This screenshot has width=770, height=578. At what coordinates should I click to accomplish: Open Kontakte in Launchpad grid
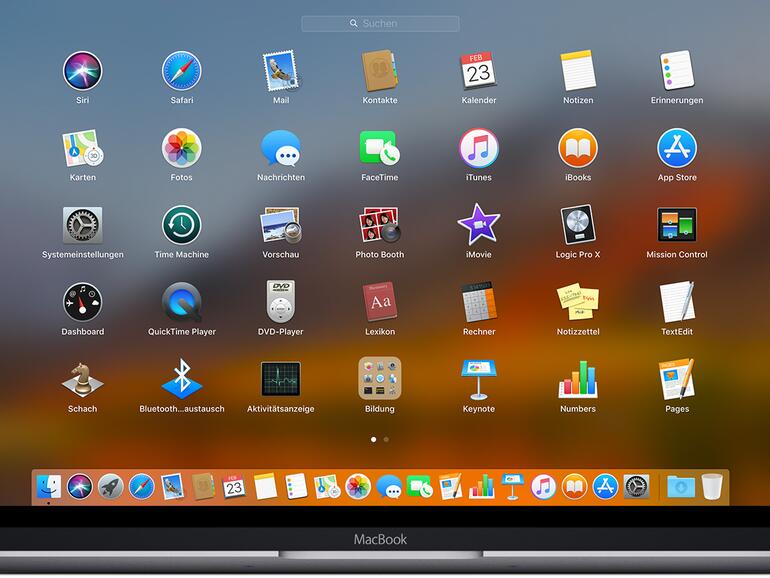[x=380, y=71]
